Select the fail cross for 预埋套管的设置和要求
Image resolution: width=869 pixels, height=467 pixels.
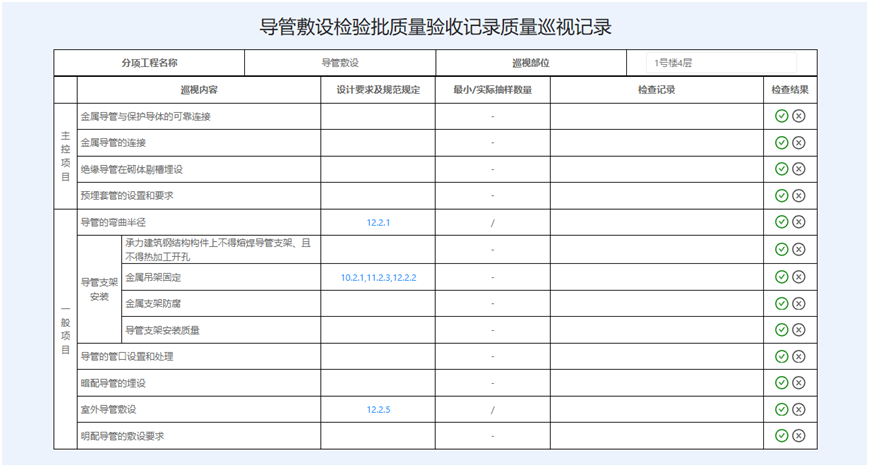coord(799,195)
